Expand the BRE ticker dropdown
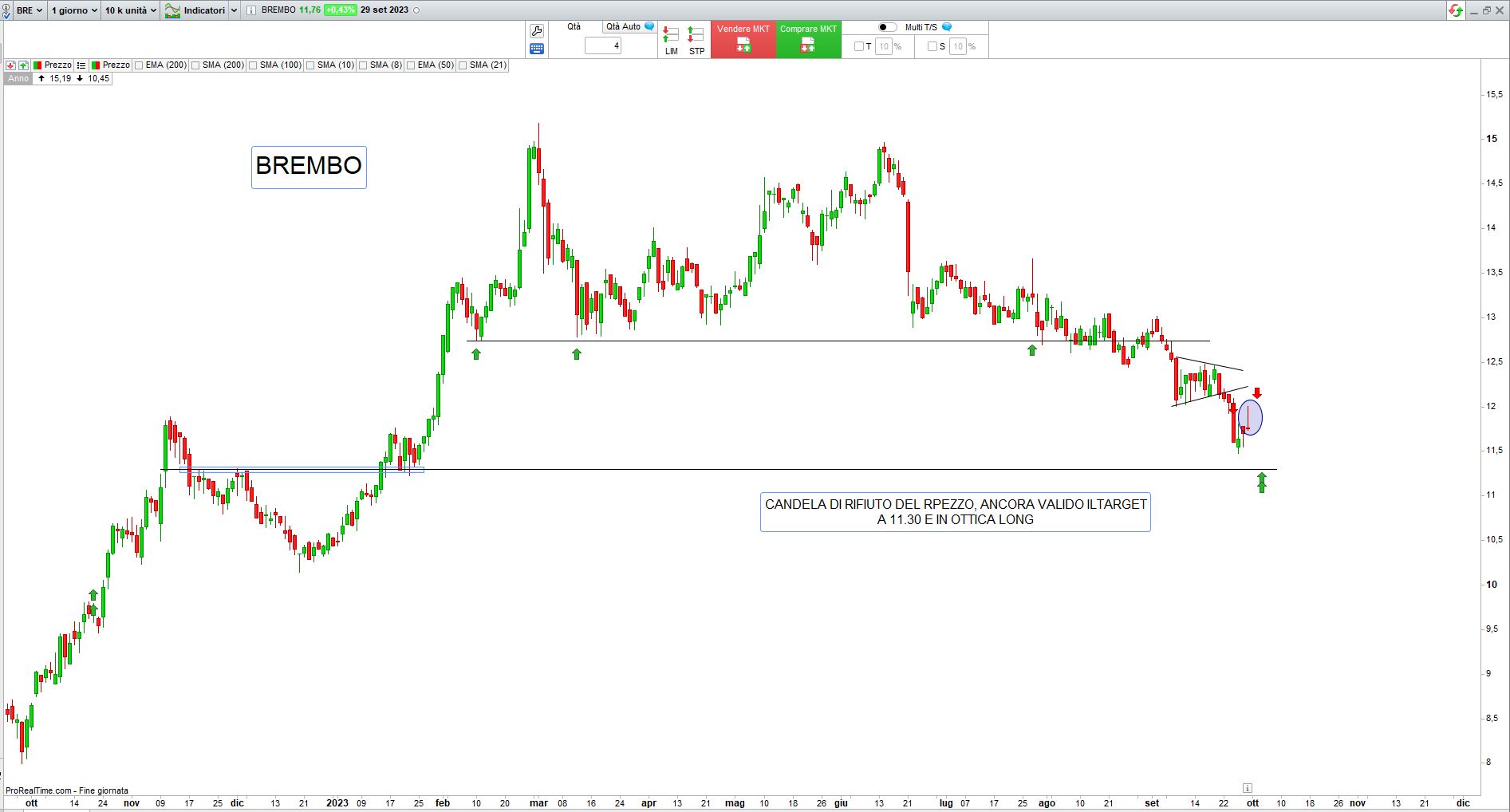The image size is (1510, 812). tap(30, 10)
